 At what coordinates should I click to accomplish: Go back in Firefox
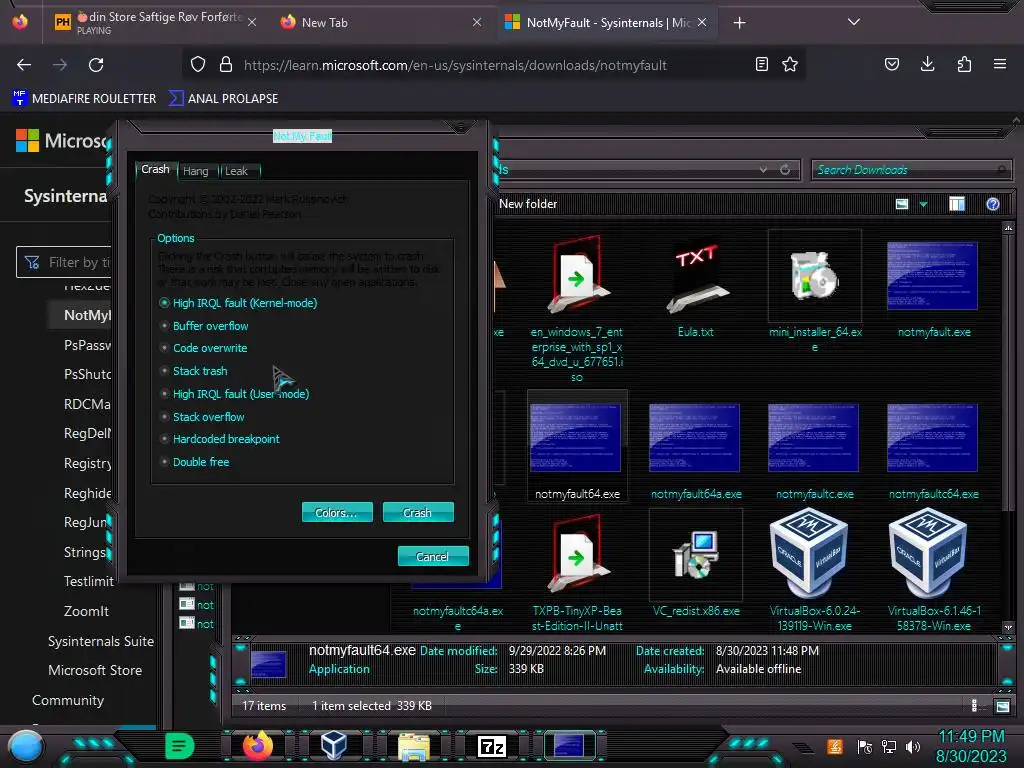point(24,65)
